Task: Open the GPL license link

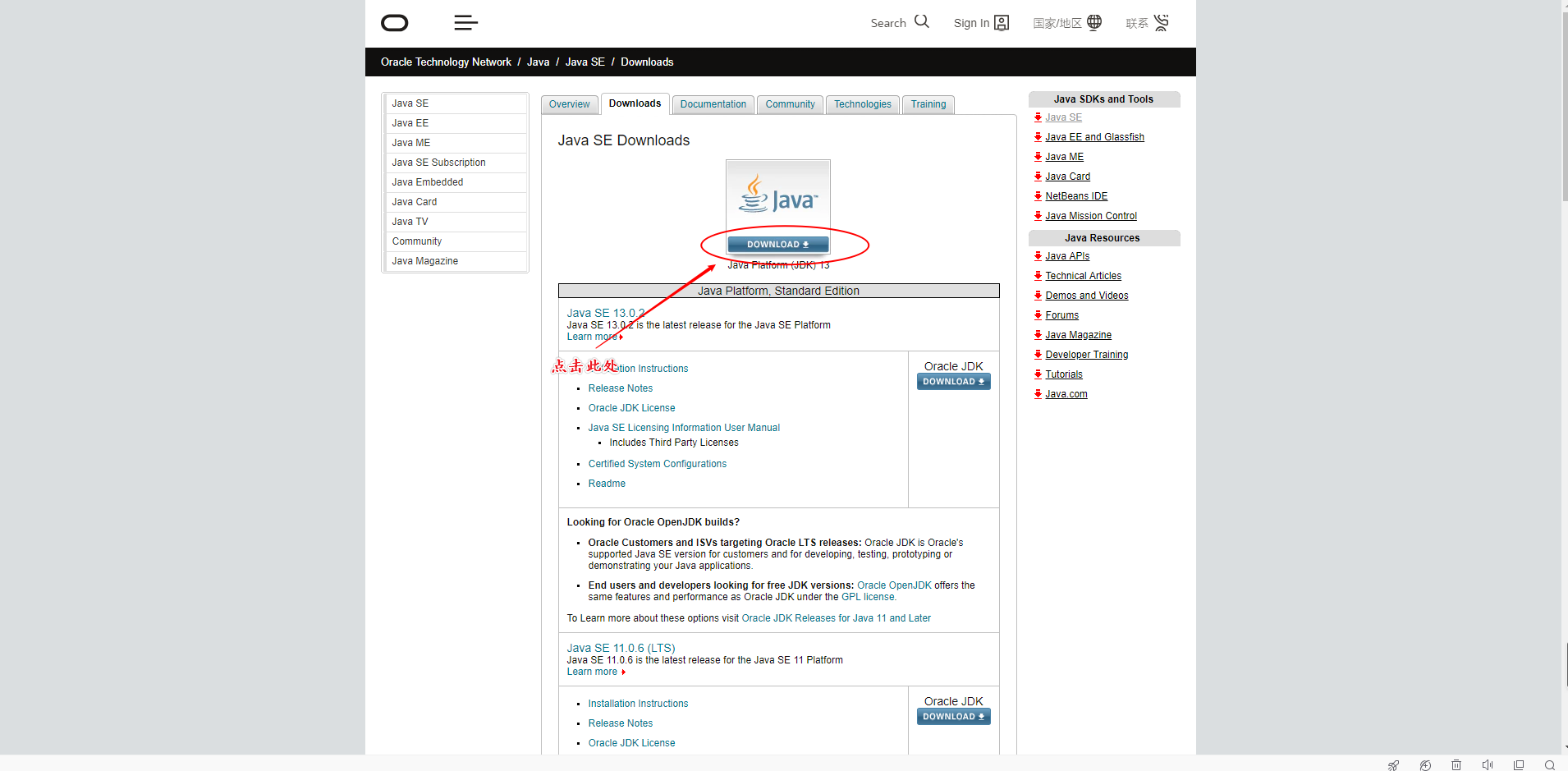Action: click(868, 597)
